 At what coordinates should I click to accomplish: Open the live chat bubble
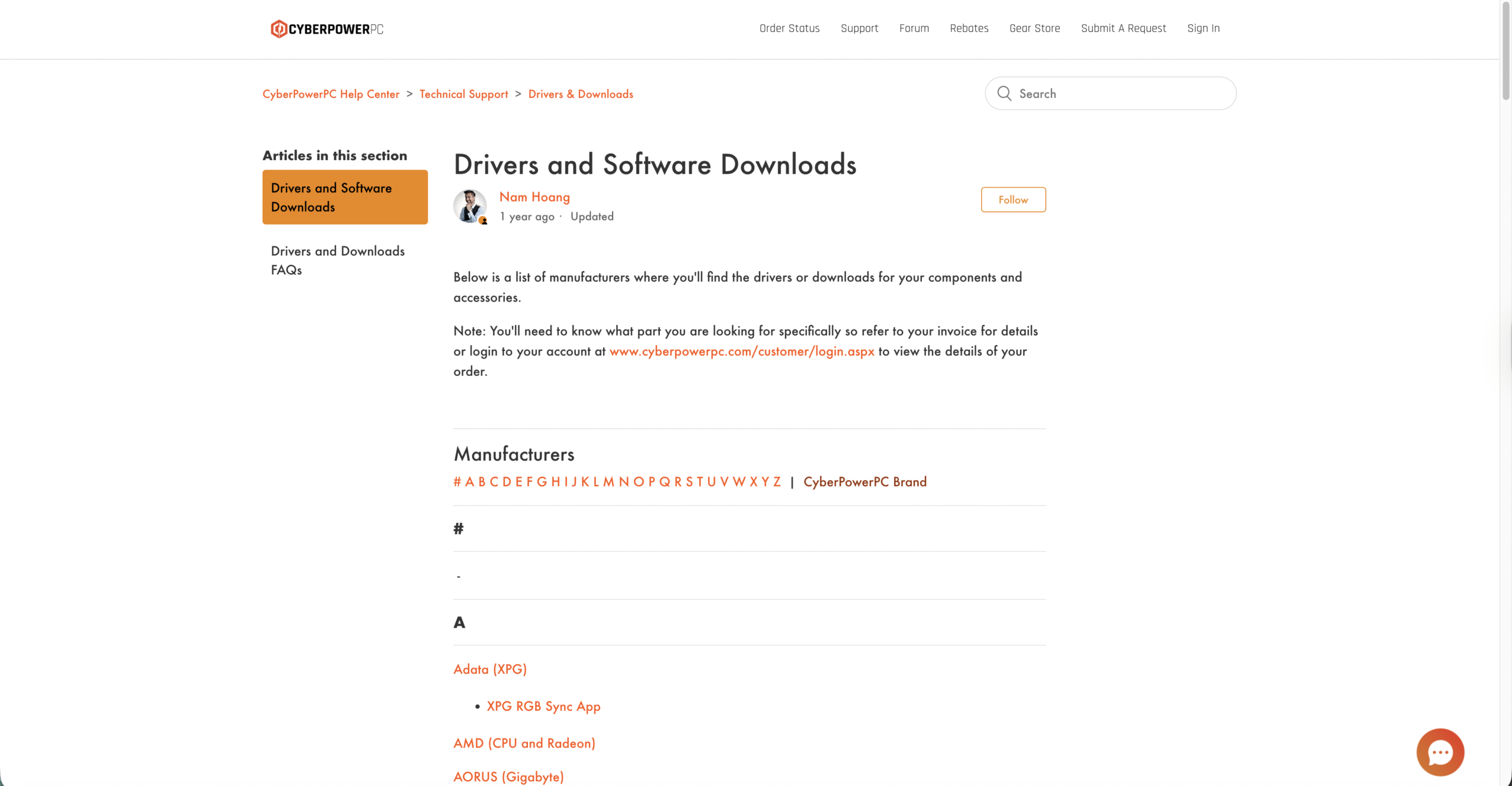click(x=1439, y=752)
